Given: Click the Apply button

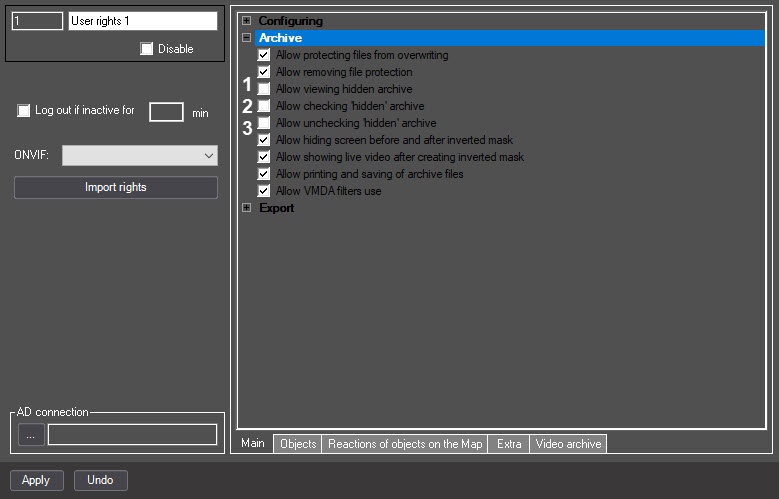Looking at the screenshot, I should [x=36, y=480].
